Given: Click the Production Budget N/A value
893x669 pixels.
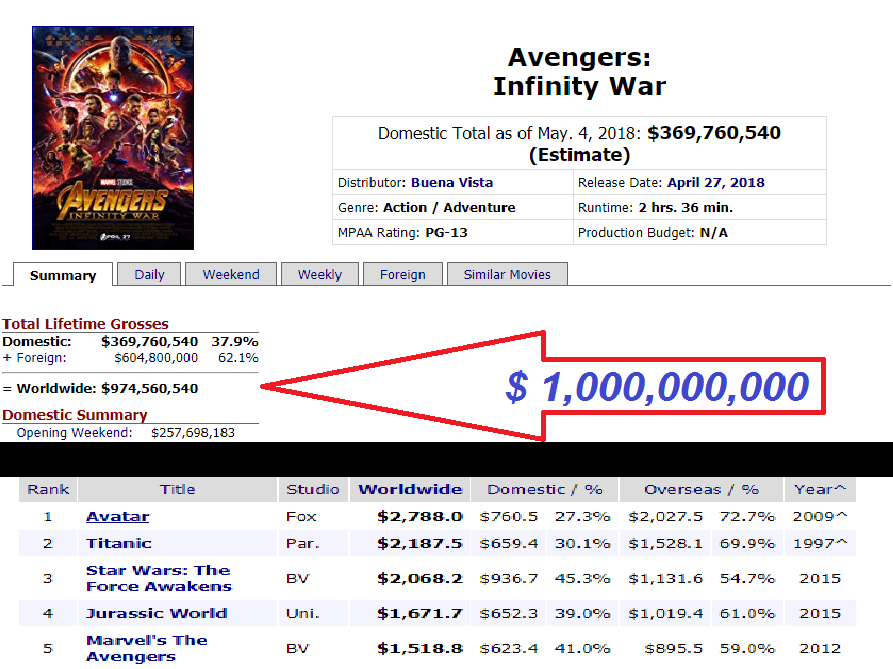Looking at the screenshot, I should pos(714,233).
